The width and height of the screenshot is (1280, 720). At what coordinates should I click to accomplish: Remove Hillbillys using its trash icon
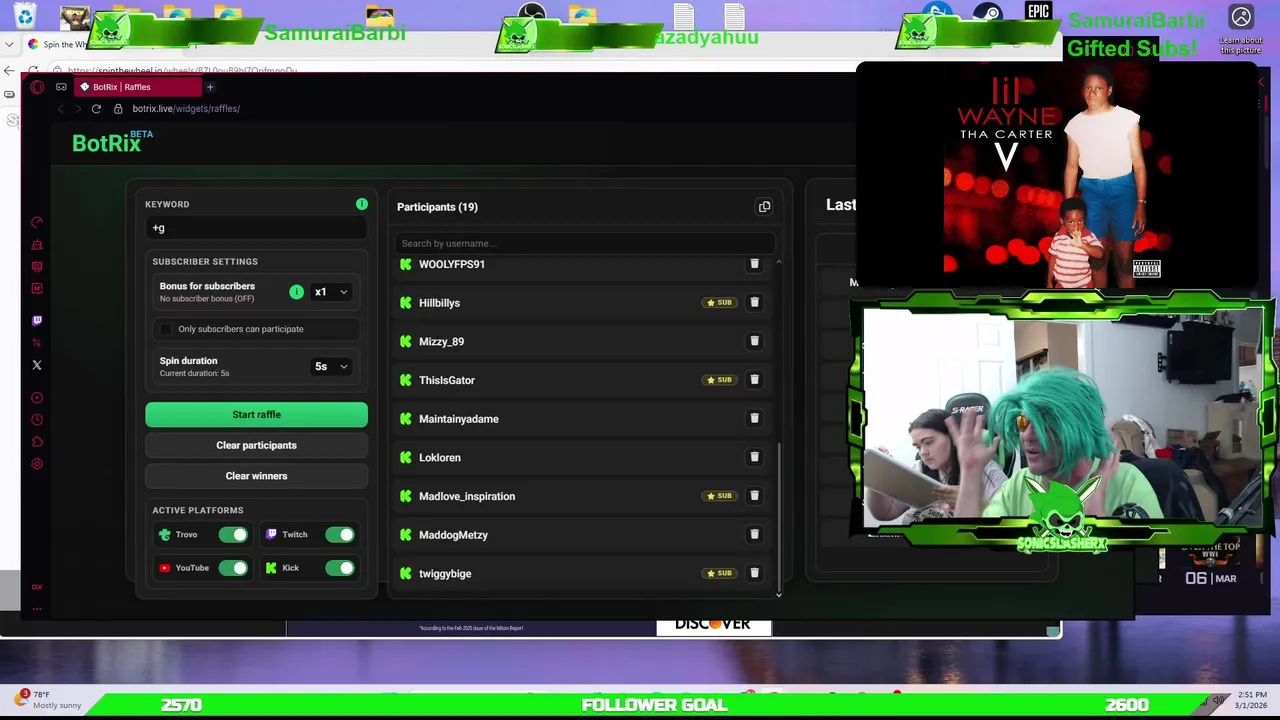click(x=754, y=302)
